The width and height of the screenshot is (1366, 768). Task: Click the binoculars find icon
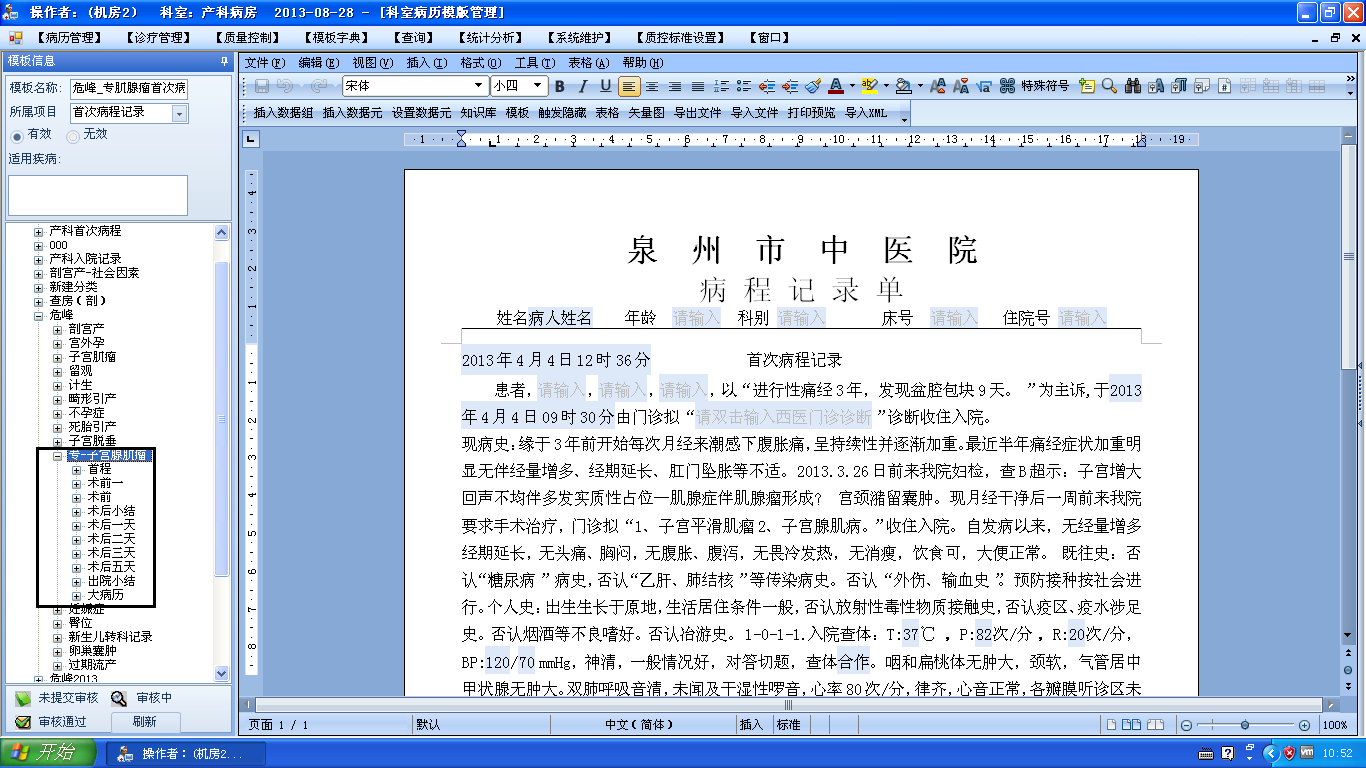[x=1133, y=86]
